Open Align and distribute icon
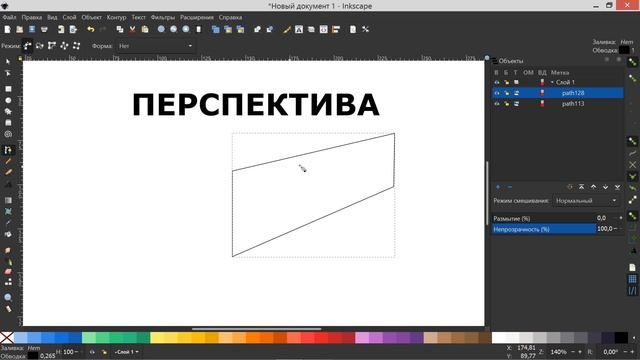This screenshot has height=360, width=640. 336,29
